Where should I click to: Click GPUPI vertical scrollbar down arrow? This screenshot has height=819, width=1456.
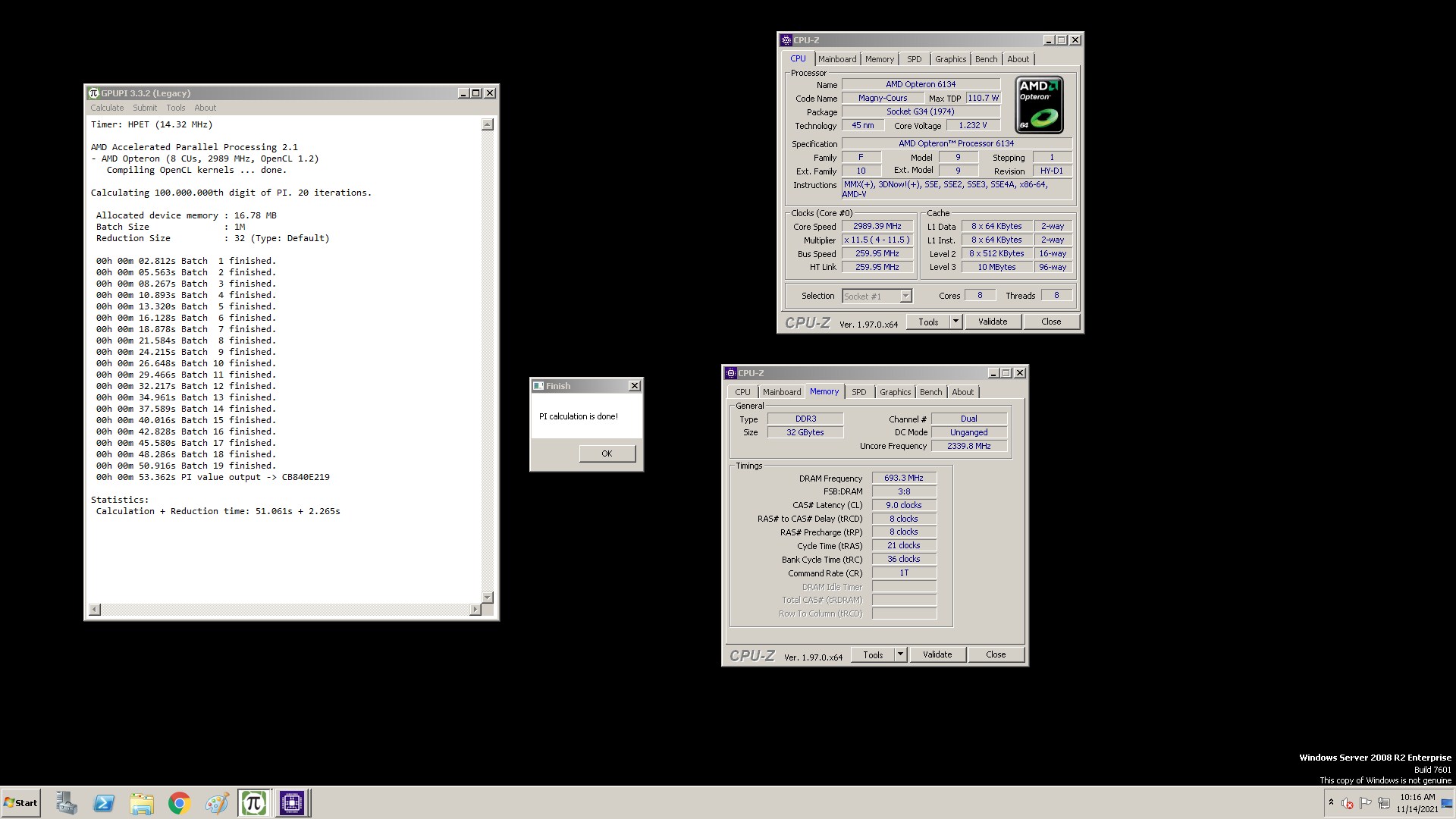[488, 598]
